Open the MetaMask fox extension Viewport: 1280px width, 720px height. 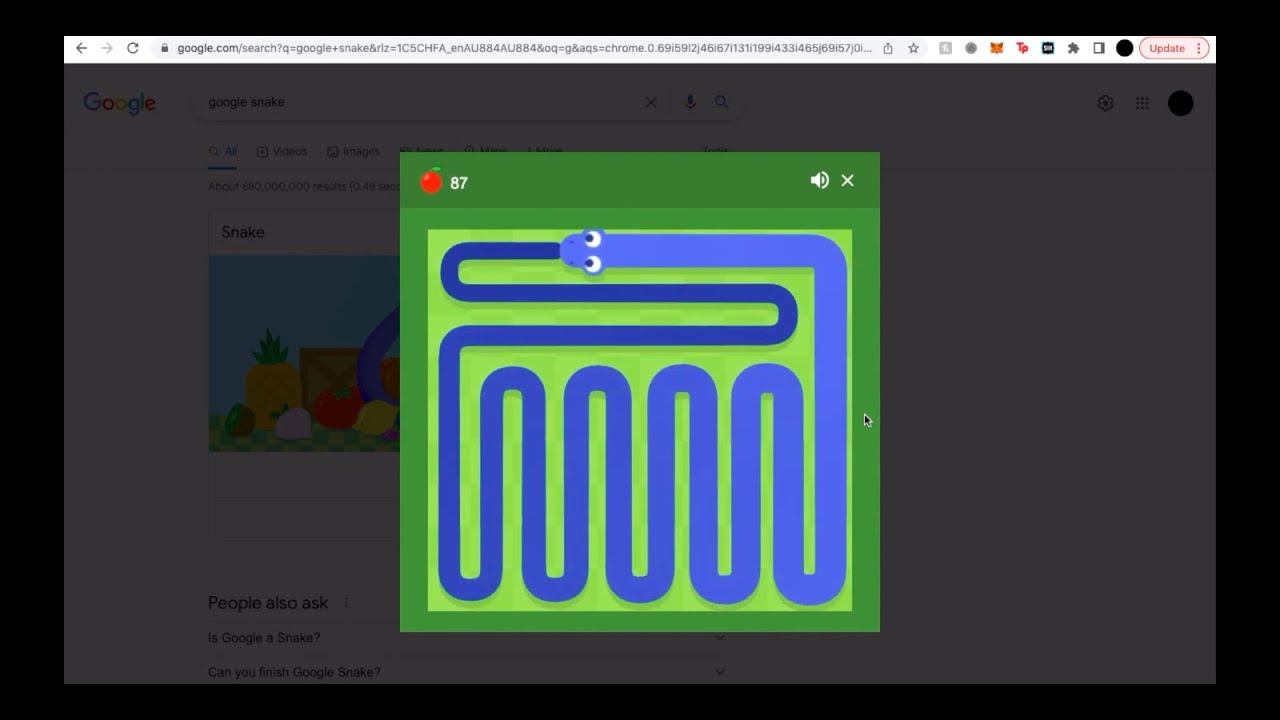point(996,48)
